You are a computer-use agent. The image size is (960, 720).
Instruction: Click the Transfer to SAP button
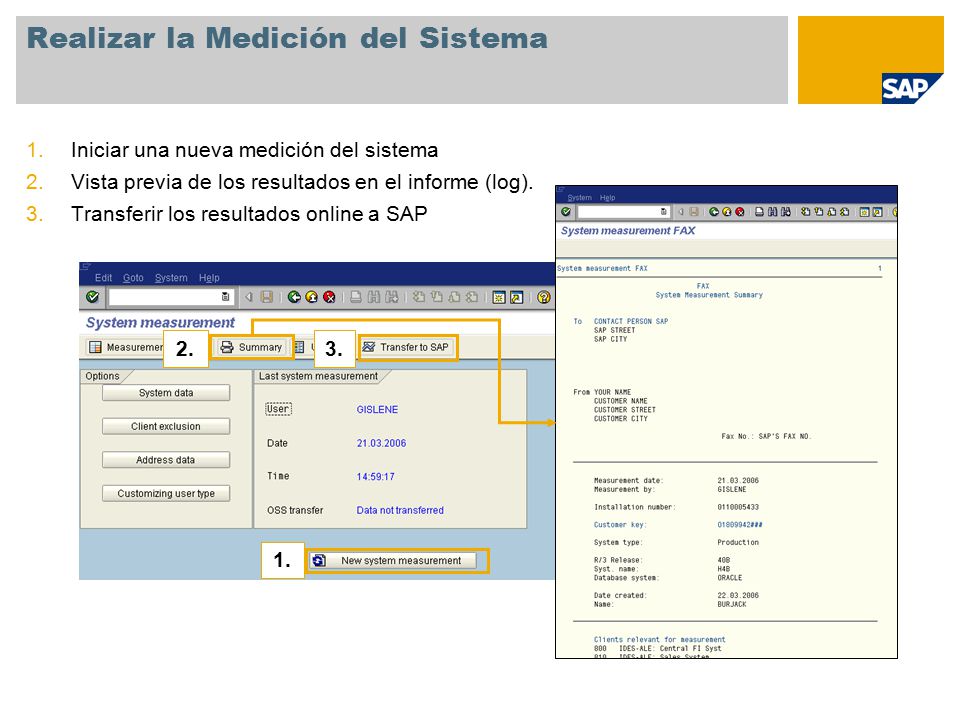[407, 347]
